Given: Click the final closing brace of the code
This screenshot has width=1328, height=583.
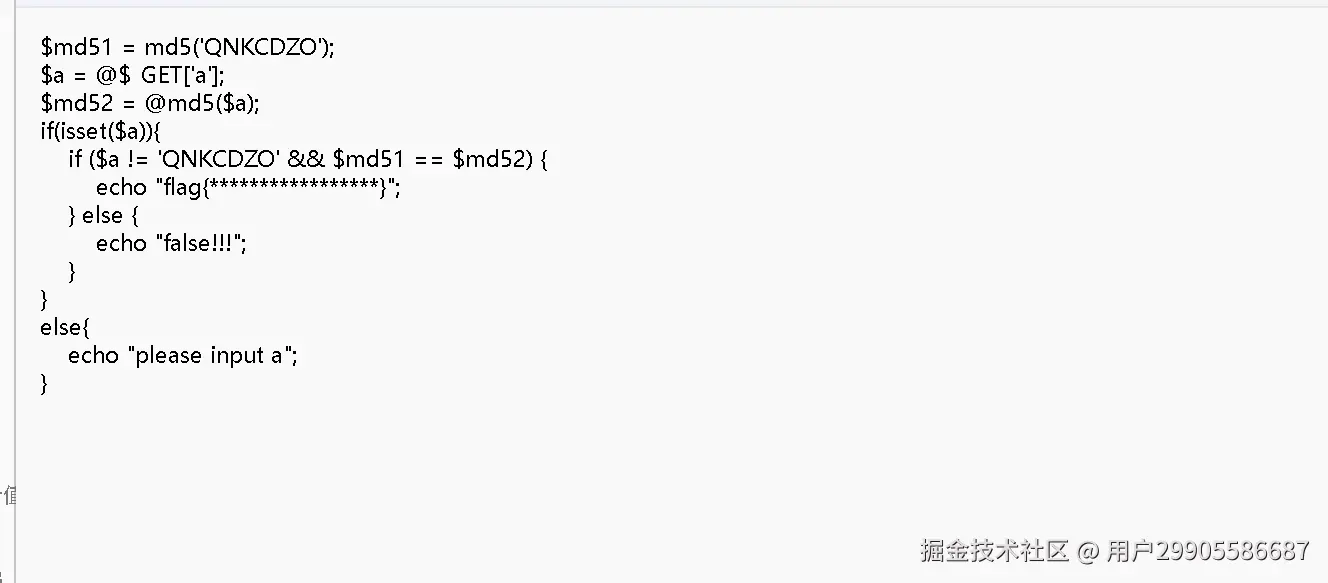Looking at the screenshot, I should [x=44, y=383].
